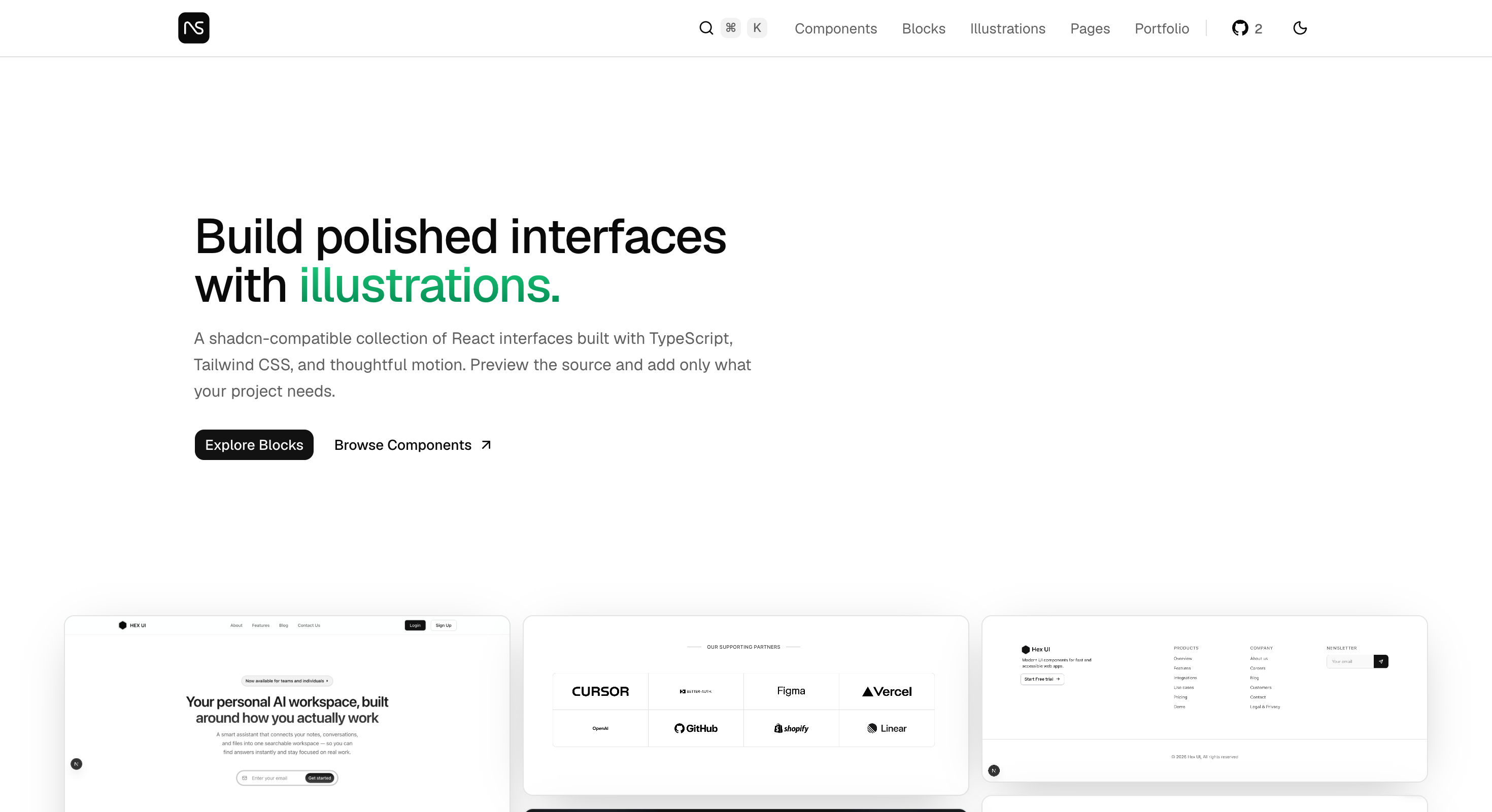The width and height of the screenshot is (1492, 812).
Task: Click Demo in the footer card
Action: tap(1179, 707)
